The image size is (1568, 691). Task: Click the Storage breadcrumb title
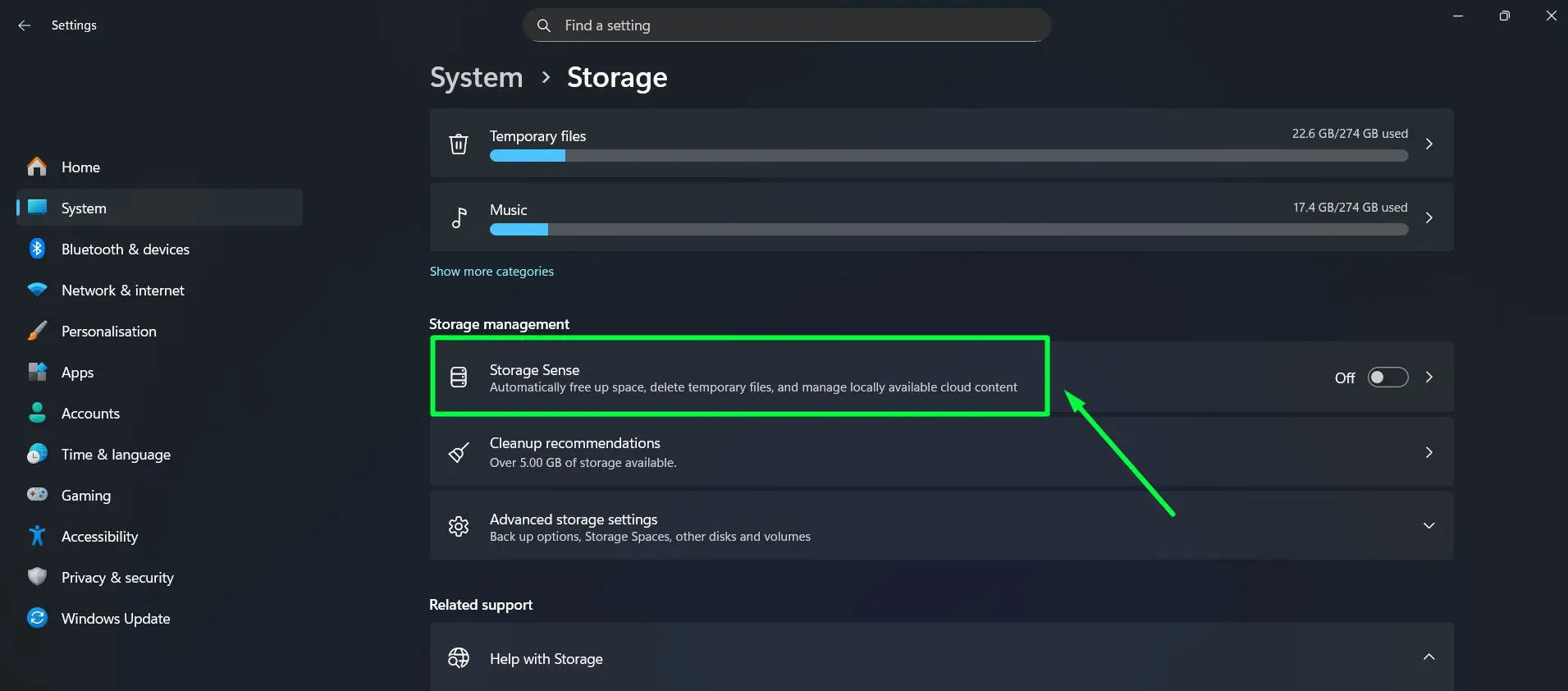(617, 77)
